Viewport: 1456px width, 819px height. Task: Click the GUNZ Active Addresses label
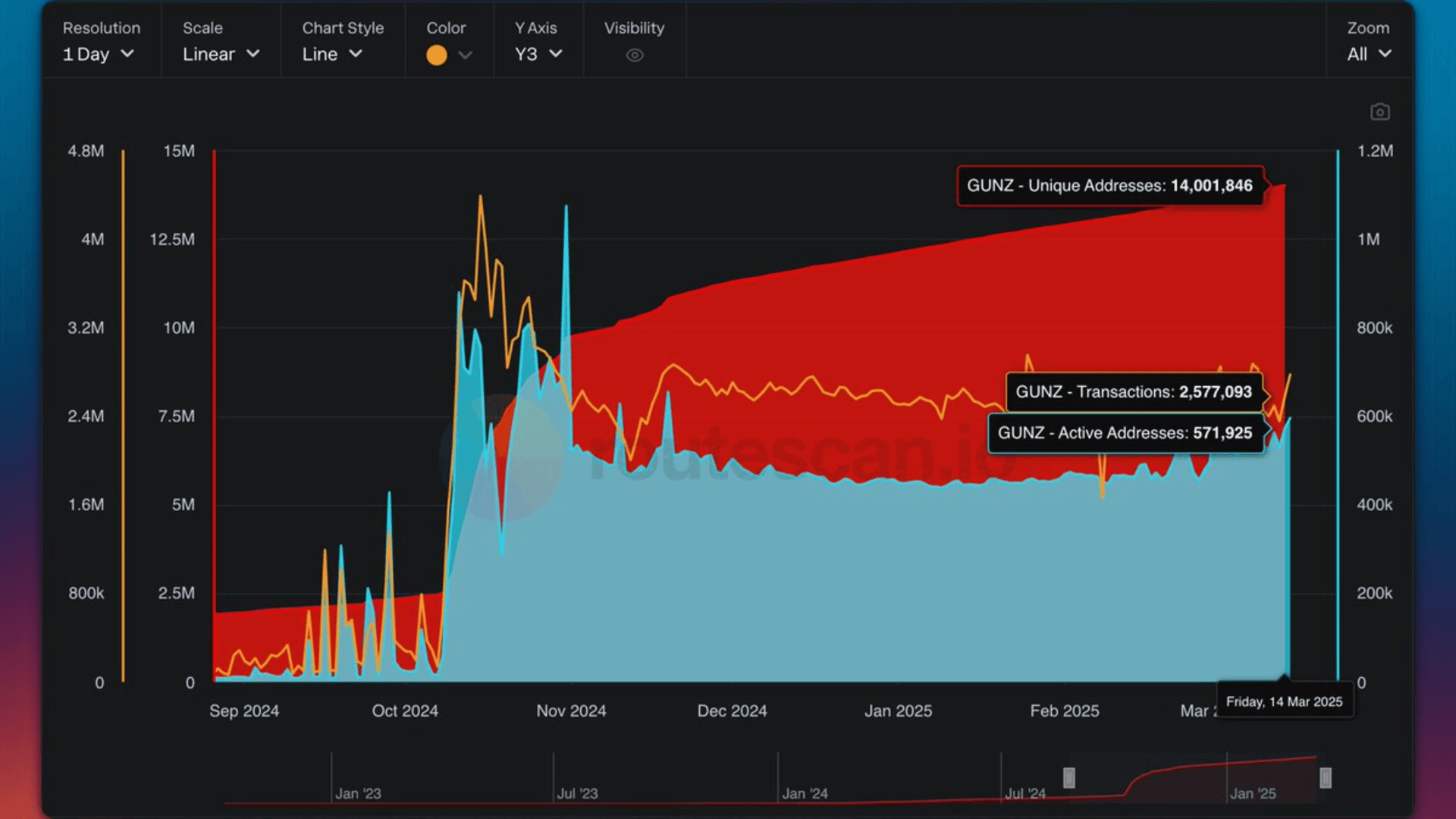tap(1127, 433)
